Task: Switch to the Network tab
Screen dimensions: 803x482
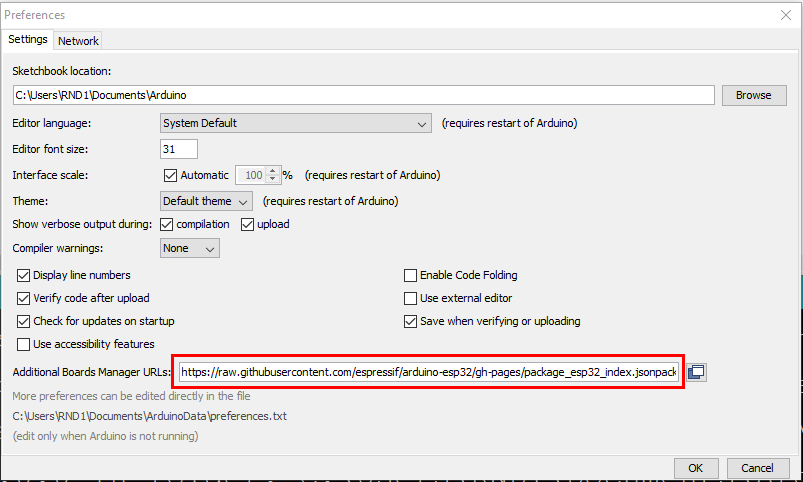Action: [x=78, y=41]
